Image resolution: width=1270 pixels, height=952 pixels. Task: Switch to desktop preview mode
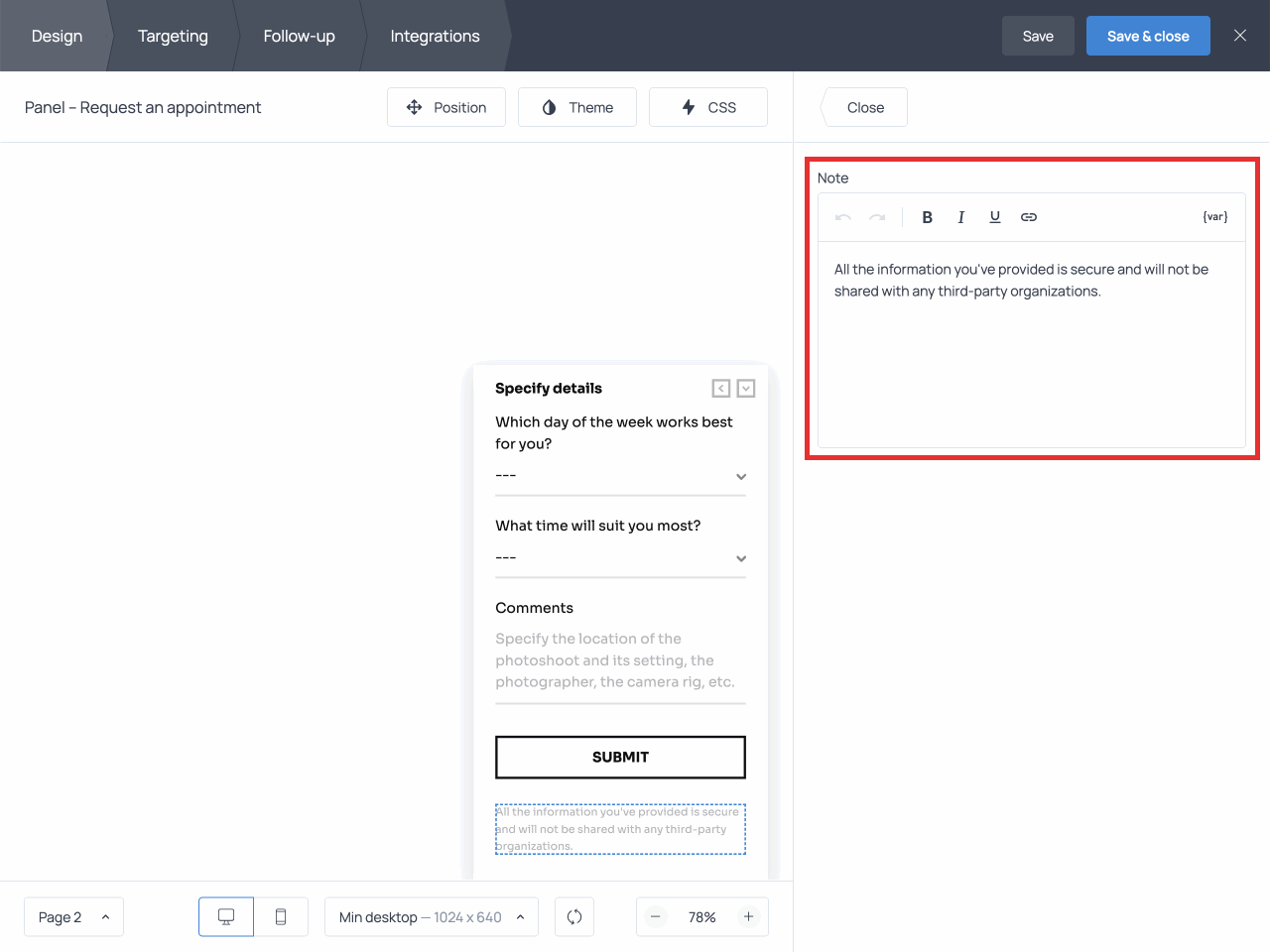pos(226,917)
